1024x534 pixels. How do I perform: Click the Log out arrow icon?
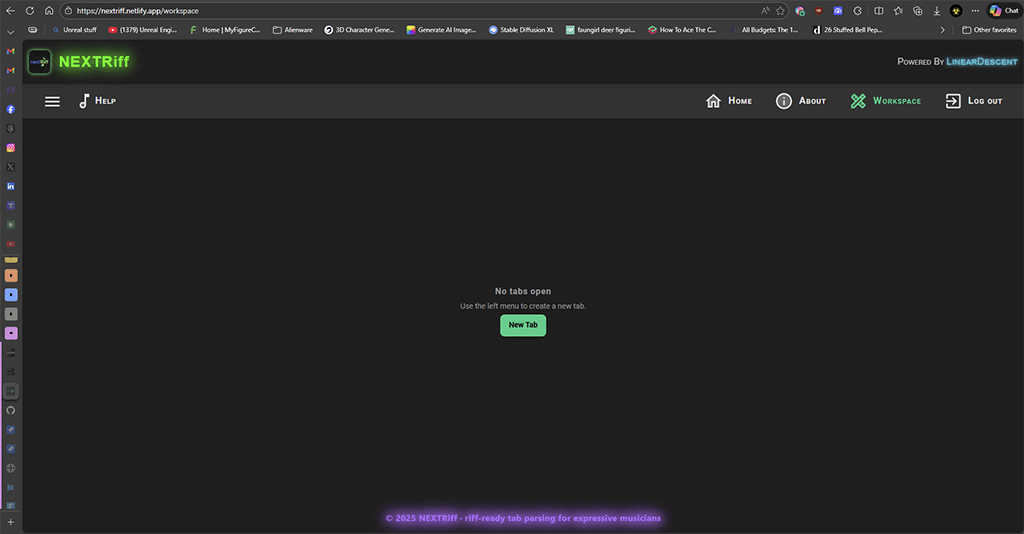point(953,101)
